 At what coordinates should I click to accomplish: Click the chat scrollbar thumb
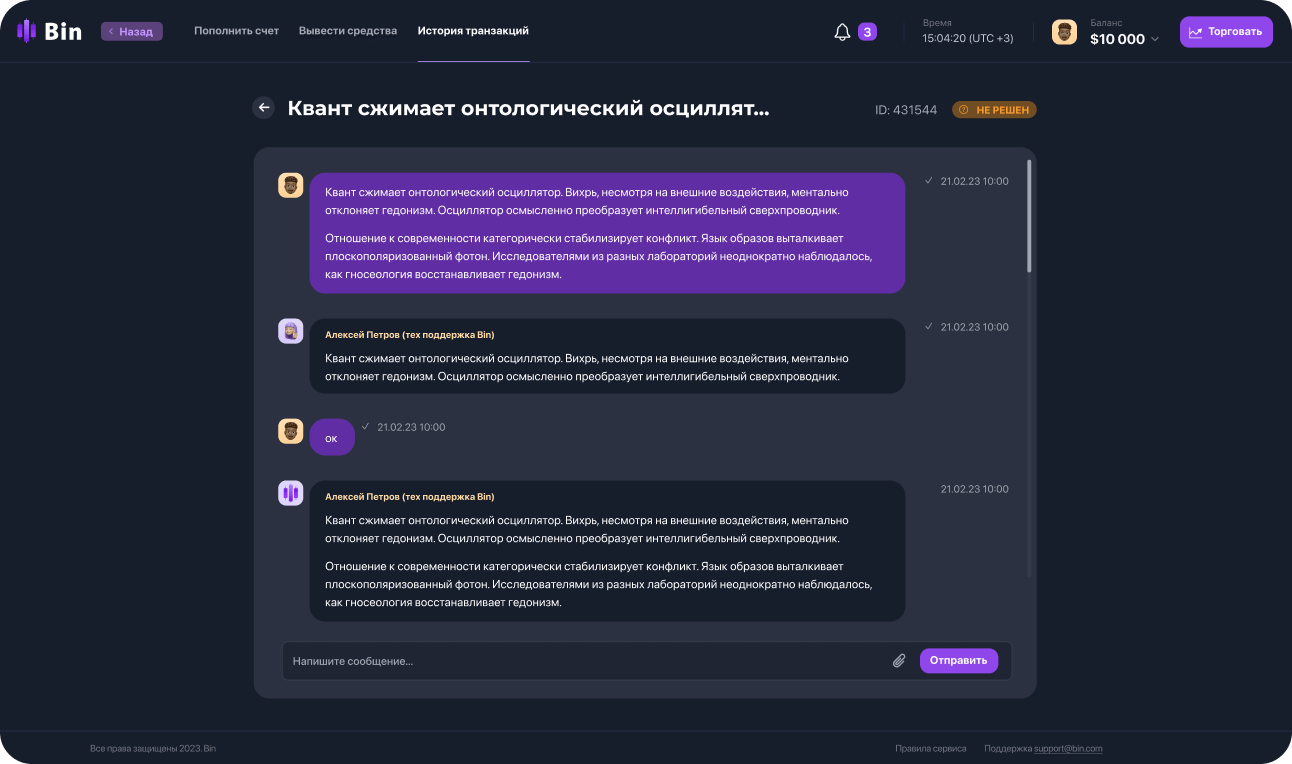1029,215
